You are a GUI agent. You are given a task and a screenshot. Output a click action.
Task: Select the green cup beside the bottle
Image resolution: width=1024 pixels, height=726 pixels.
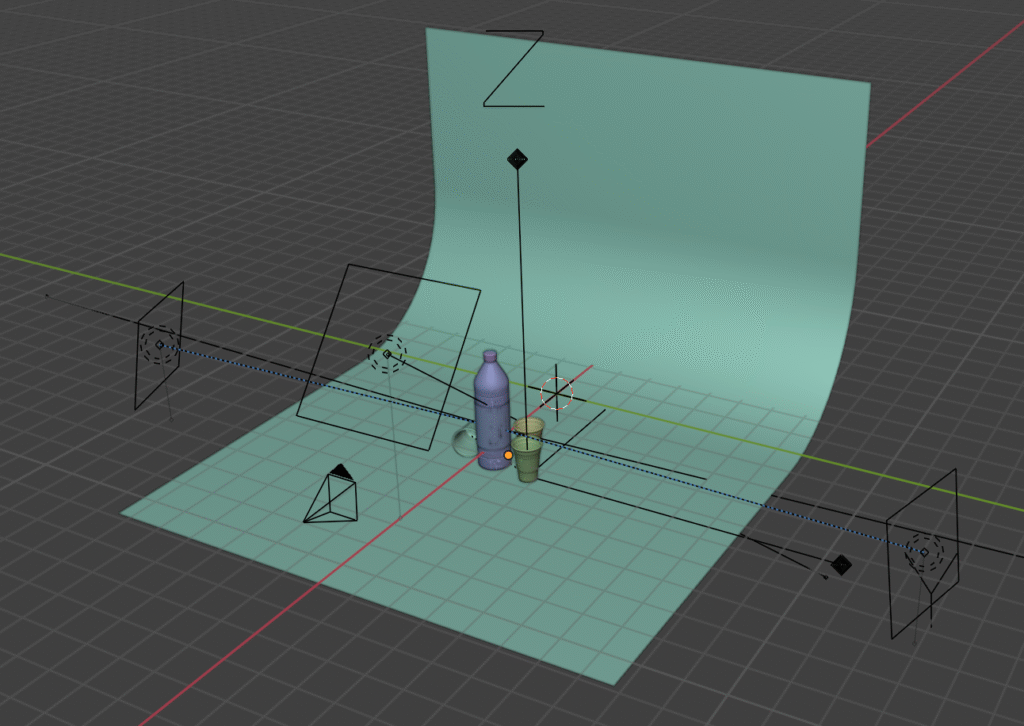coord(528,456)
